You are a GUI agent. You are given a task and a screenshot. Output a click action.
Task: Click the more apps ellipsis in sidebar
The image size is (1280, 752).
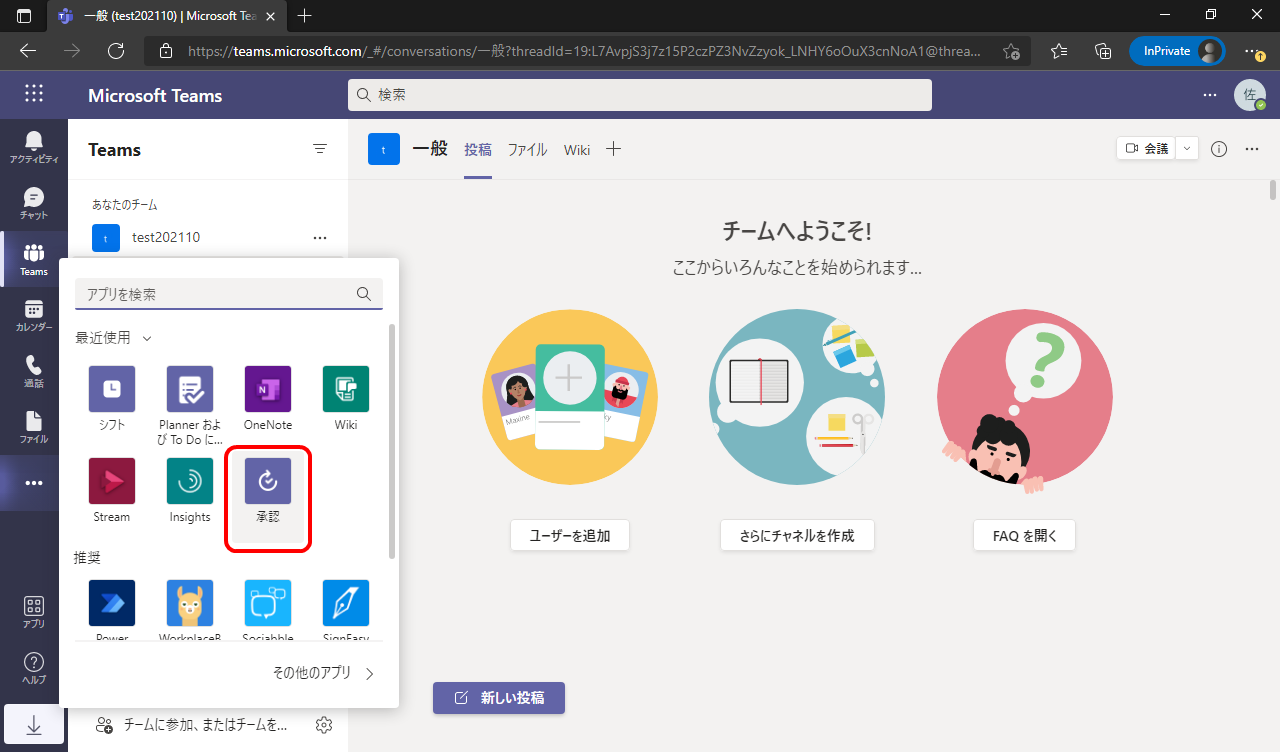point(34,483)
